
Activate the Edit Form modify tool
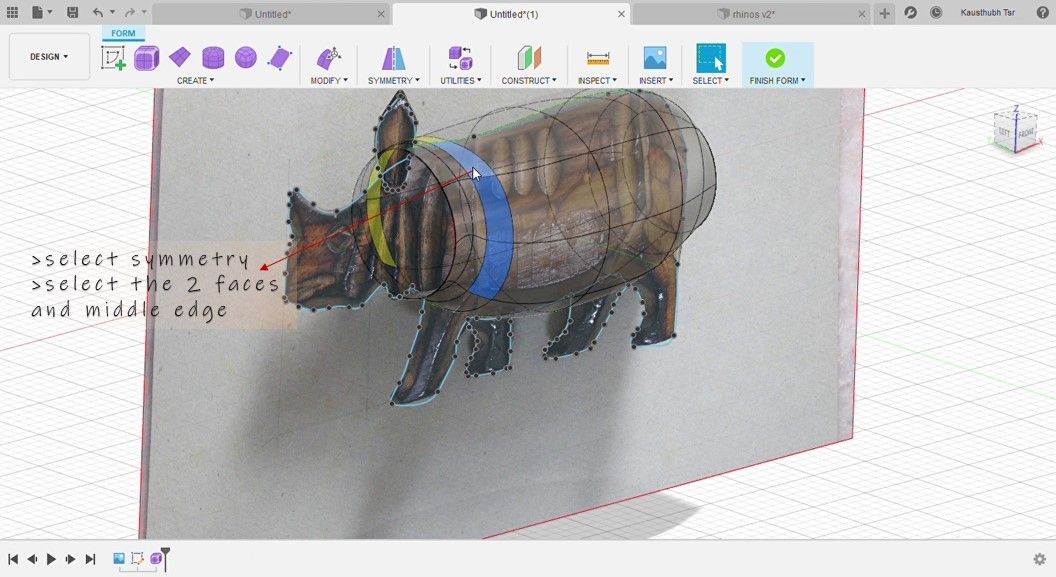[329, 58]
